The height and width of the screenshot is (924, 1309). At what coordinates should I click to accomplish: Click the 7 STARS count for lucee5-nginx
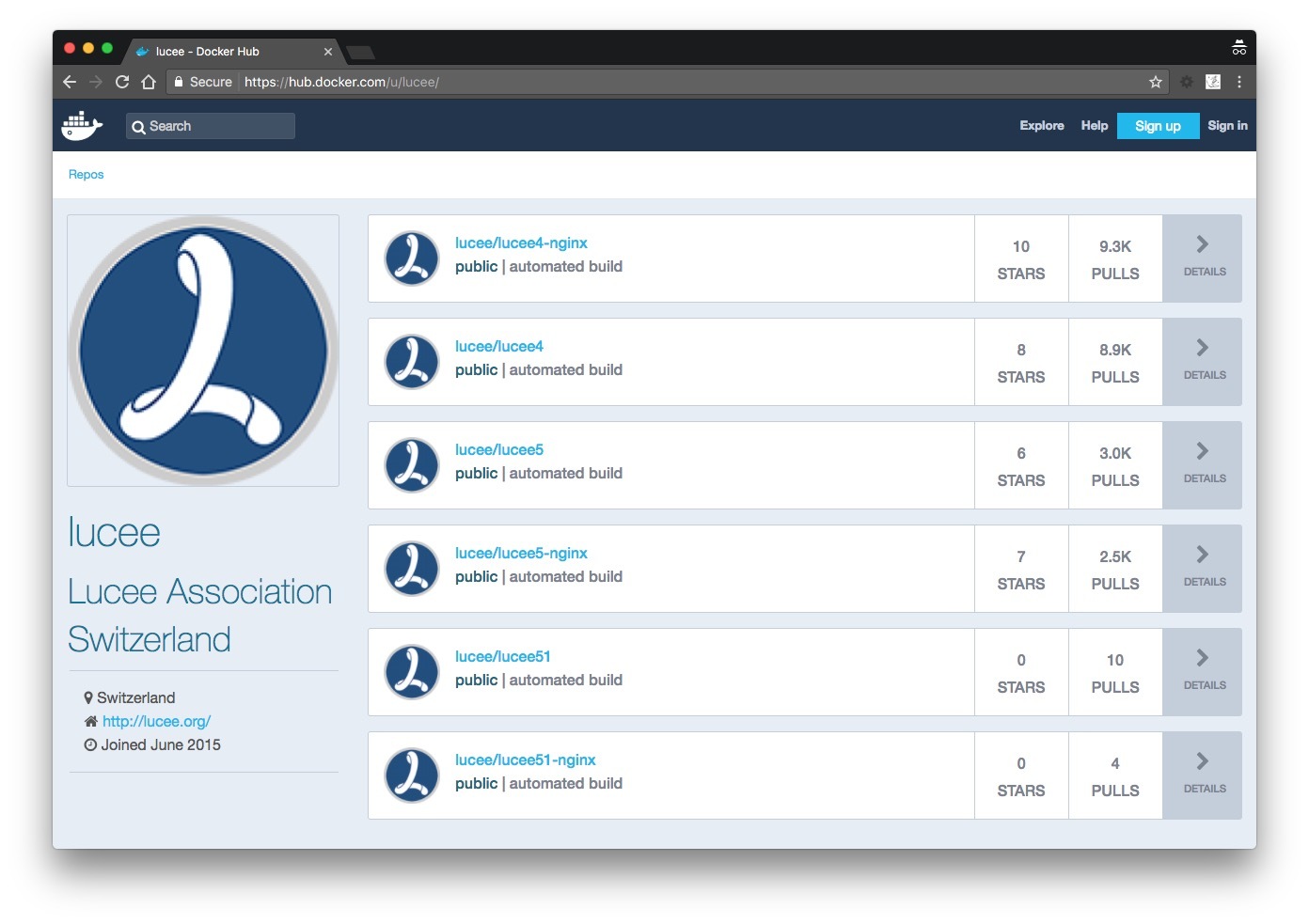(1021, 570)
